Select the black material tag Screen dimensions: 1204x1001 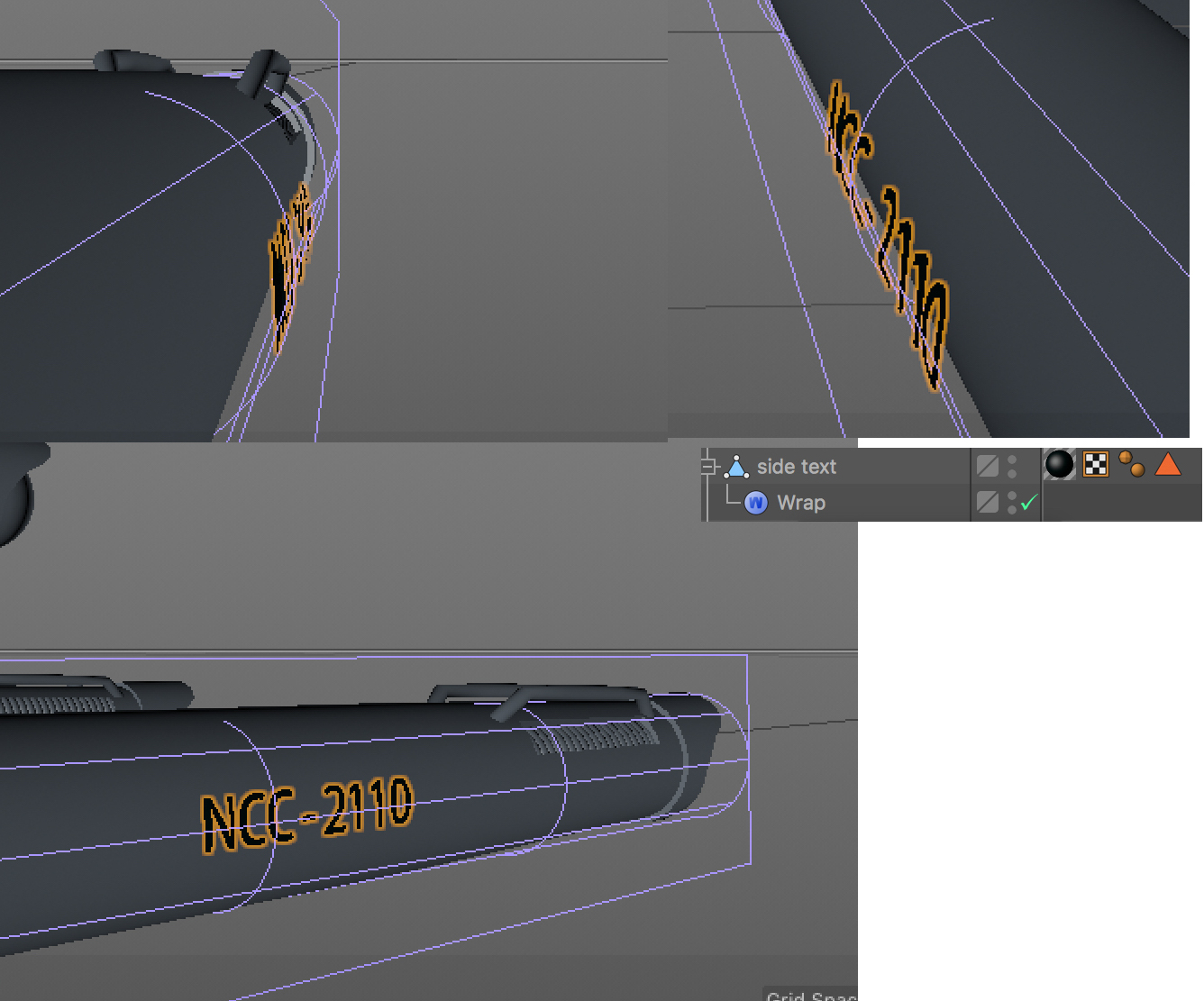pyautogui.click(x=1059, y=465)
